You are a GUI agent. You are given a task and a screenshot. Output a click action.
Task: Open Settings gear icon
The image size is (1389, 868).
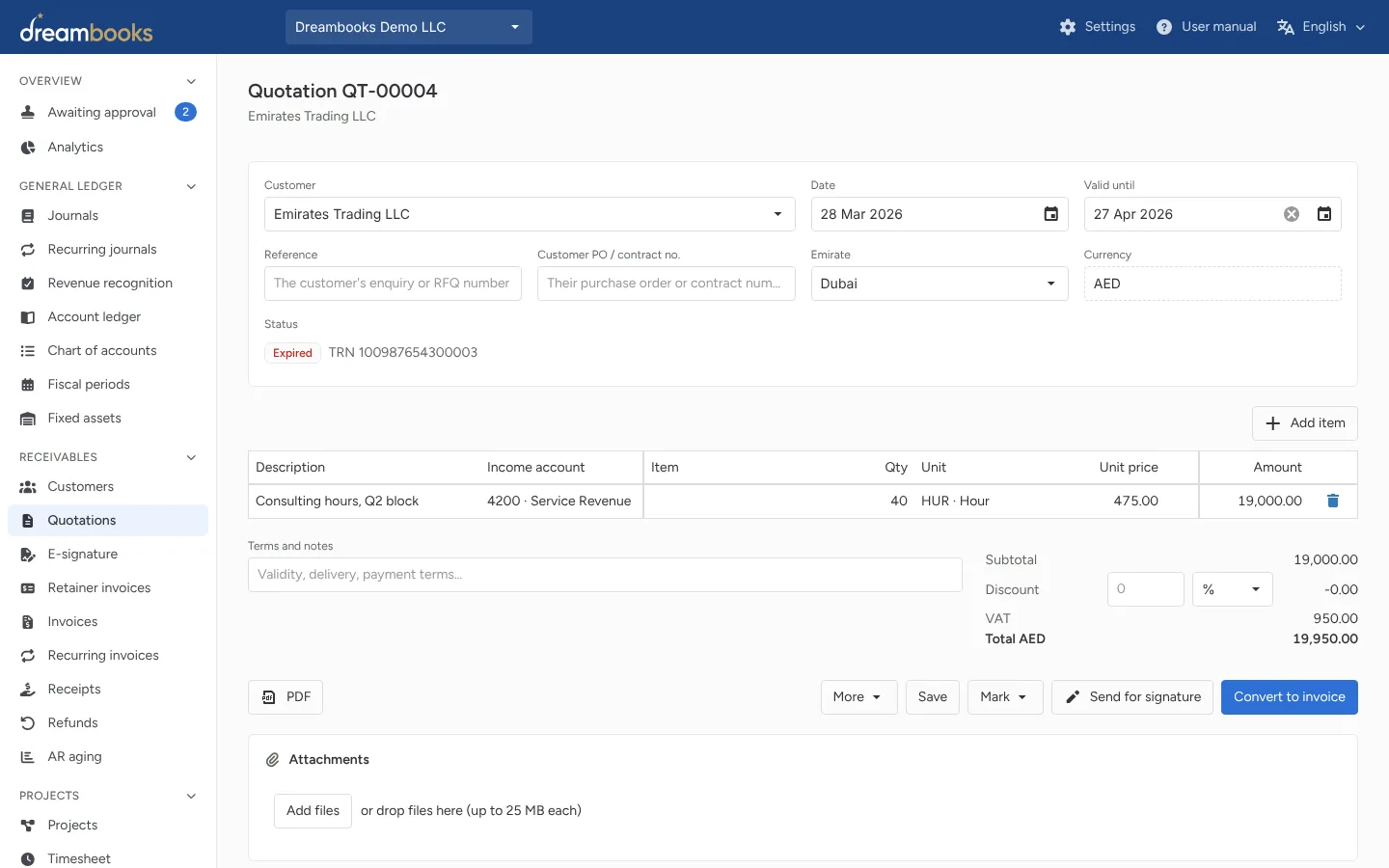(x=1068, y=27)
